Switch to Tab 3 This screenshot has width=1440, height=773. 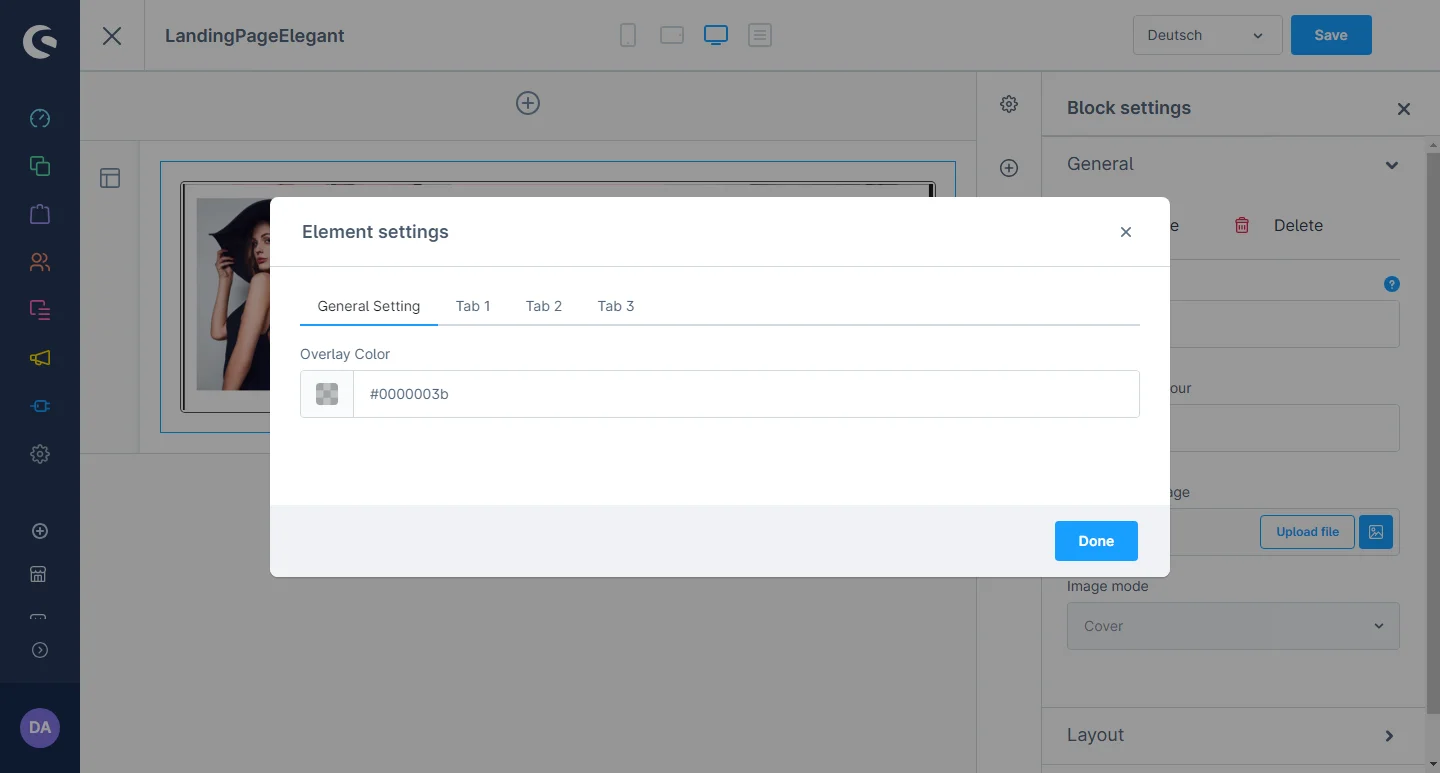[x=616, y=306]
